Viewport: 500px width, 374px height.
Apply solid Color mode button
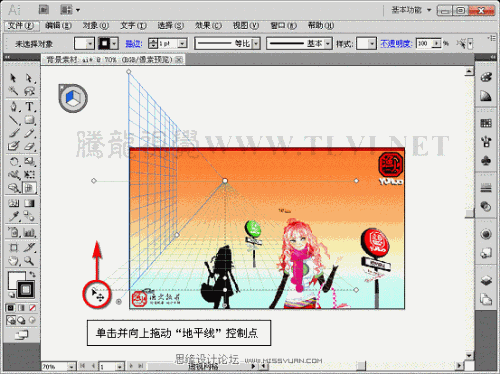11,308
